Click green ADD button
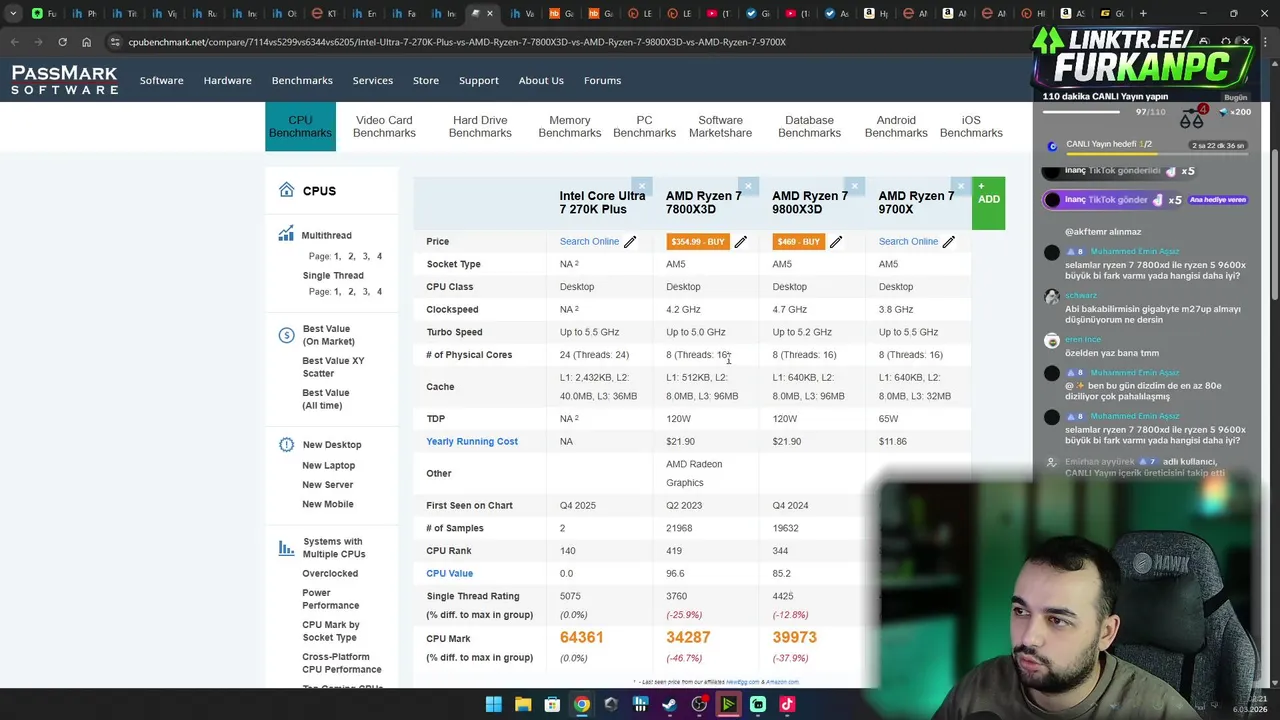 point(988,203)
